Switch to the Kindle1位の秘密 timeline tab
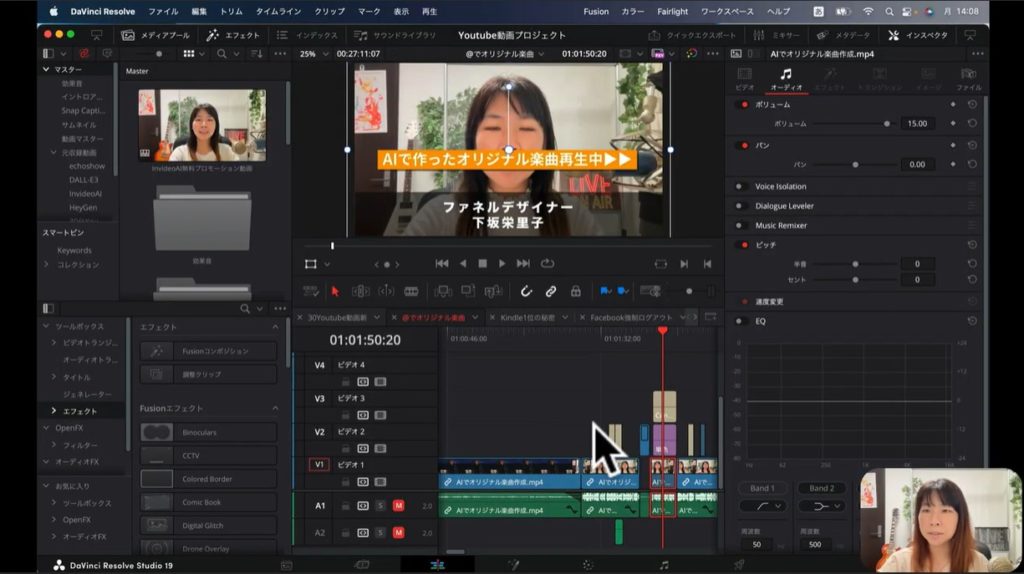The width and height of the screenshot is (1024, 574). coord(527,317)
